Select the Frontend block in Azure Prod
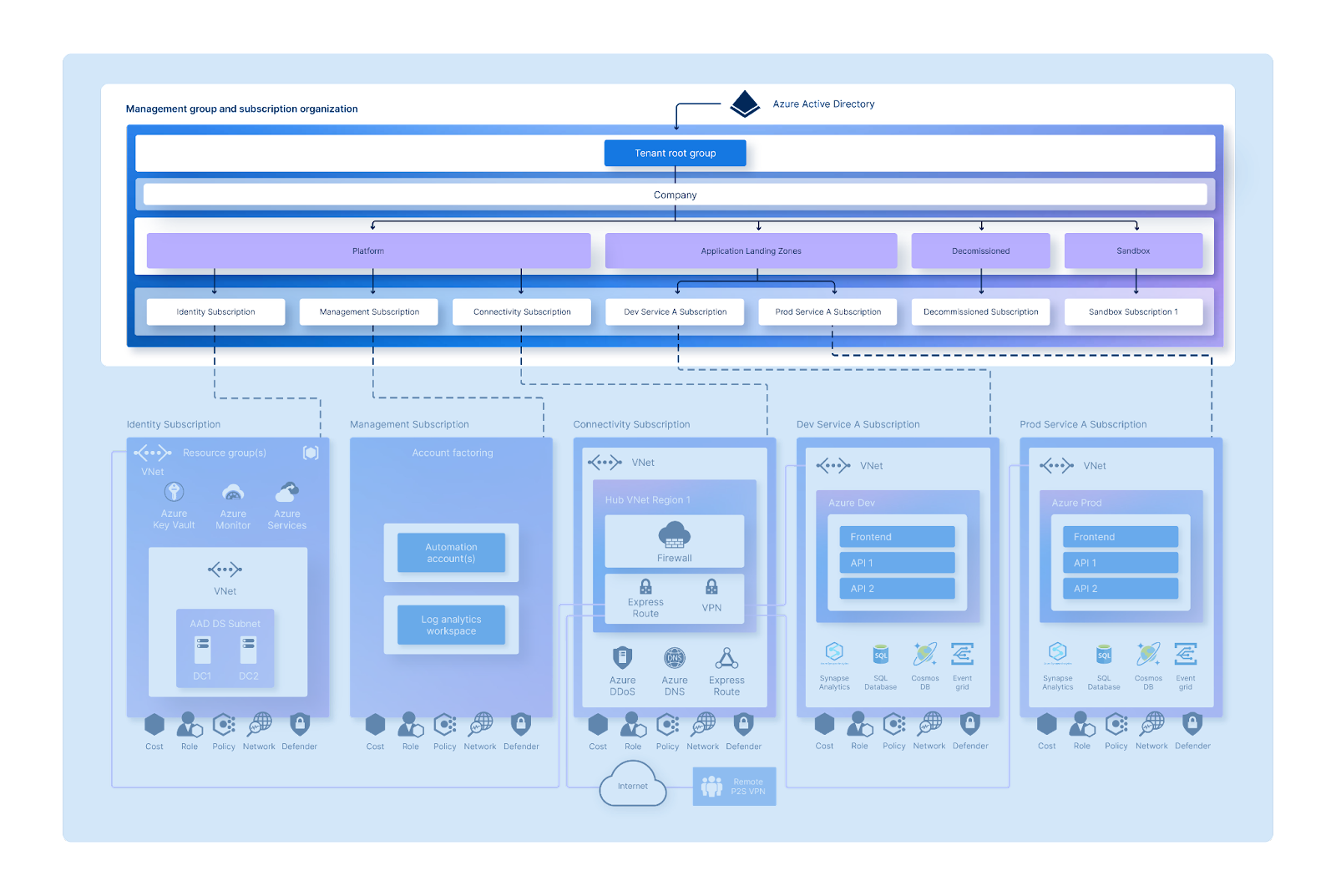The width and height of the screenshot is (1336, 896). pos(1121,537)
